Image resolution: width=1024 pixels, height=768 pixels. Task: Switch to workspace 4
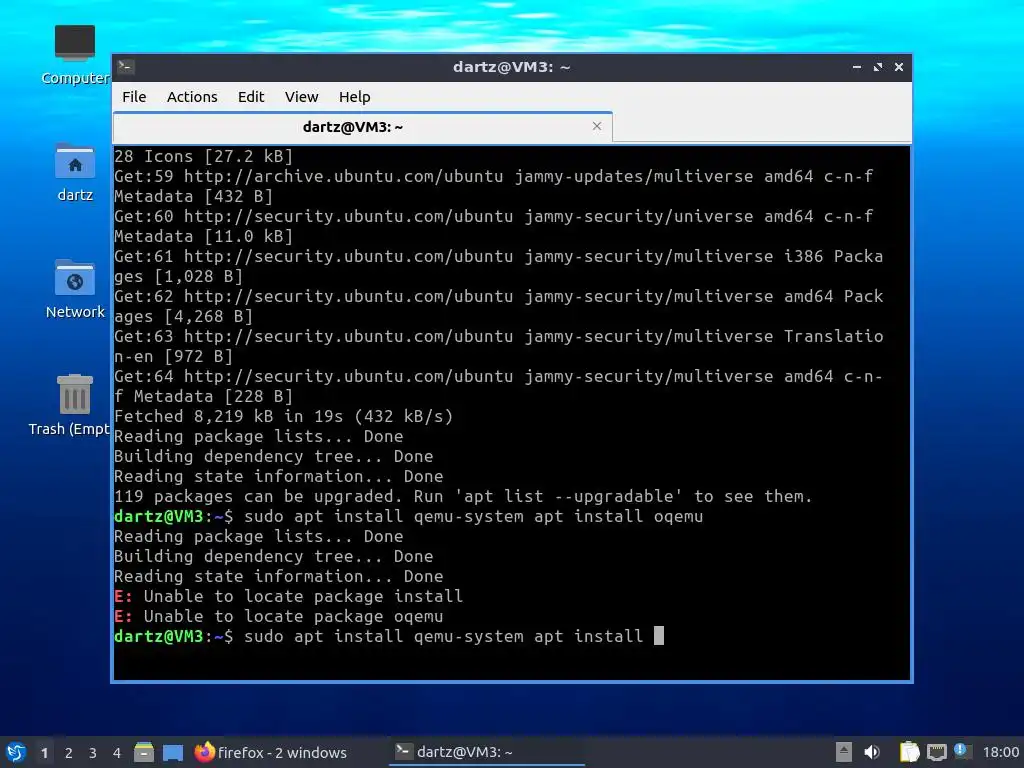(x=117, y=753)
